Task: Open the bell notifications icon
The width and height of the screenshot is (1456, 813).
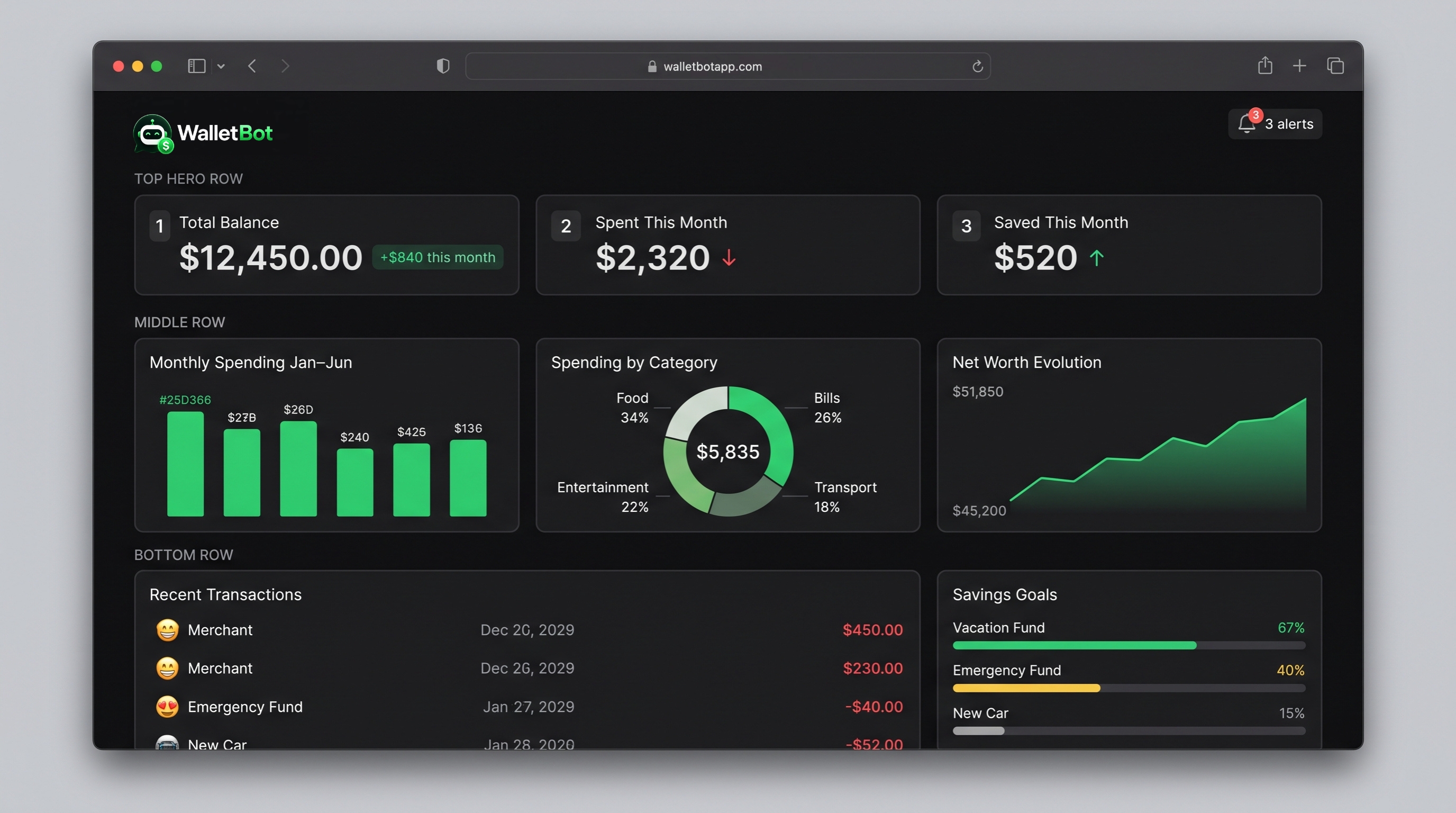Action: [x=1247, y=123]
